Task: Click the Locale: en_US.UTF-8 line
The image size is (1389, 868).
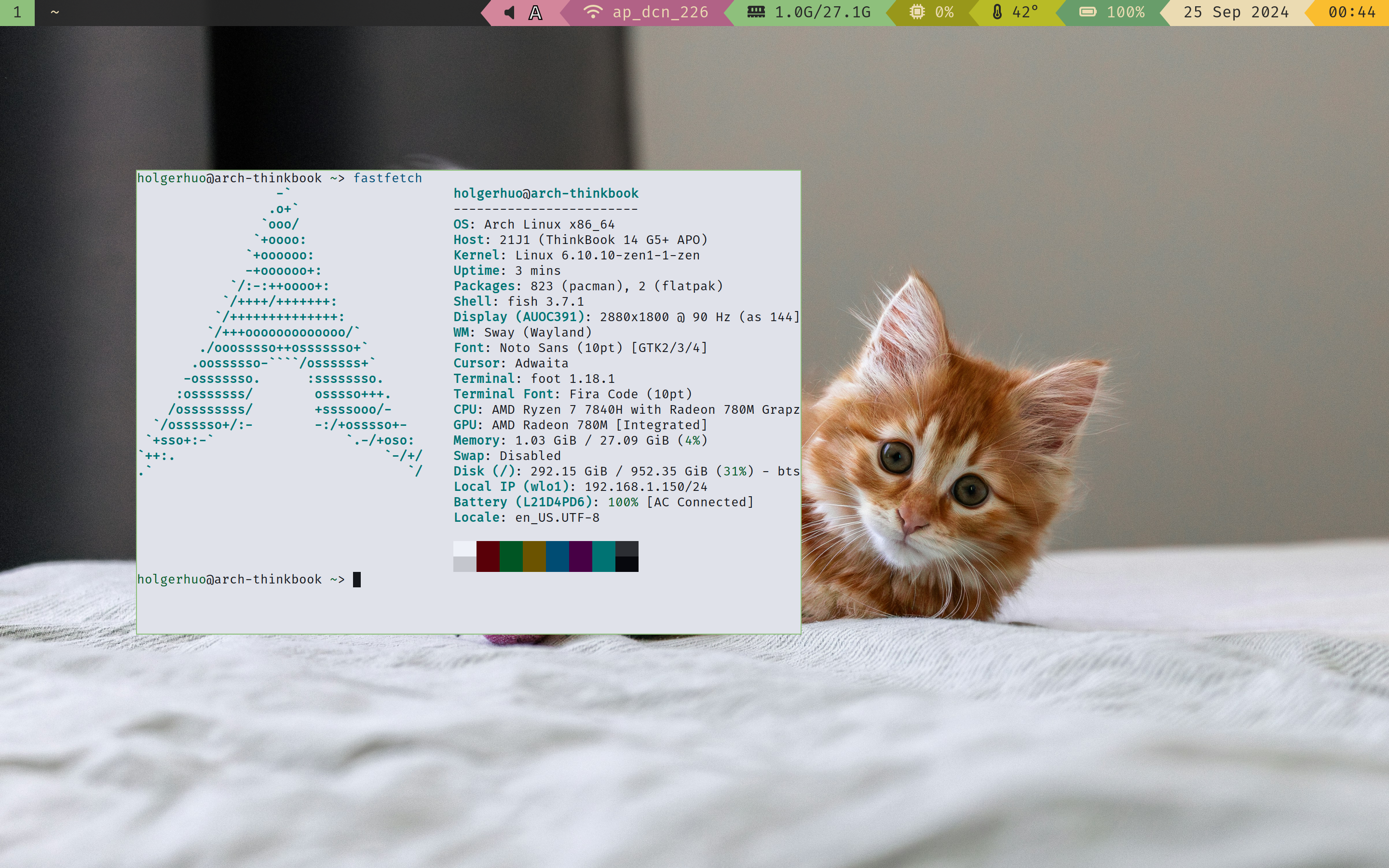Action: 526,518
